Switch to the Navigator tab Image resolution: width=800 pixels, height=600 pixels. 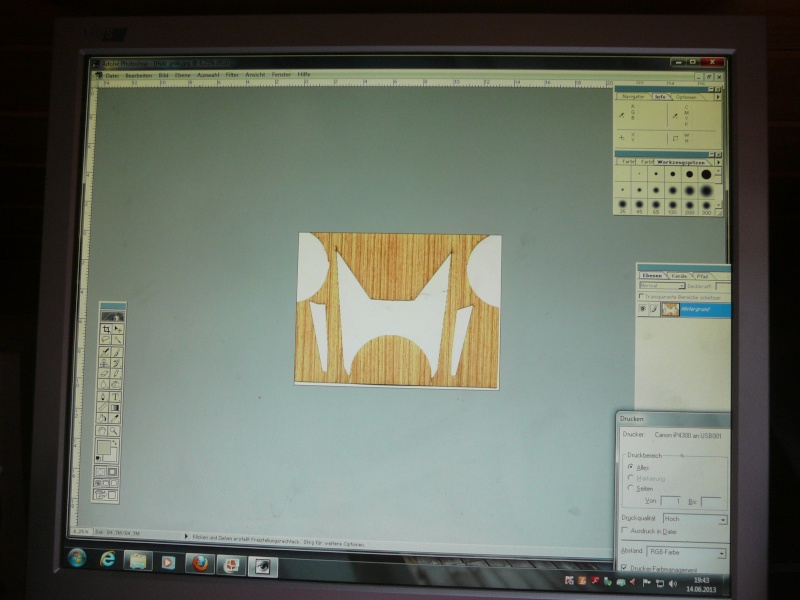click(x=633, y=96)
